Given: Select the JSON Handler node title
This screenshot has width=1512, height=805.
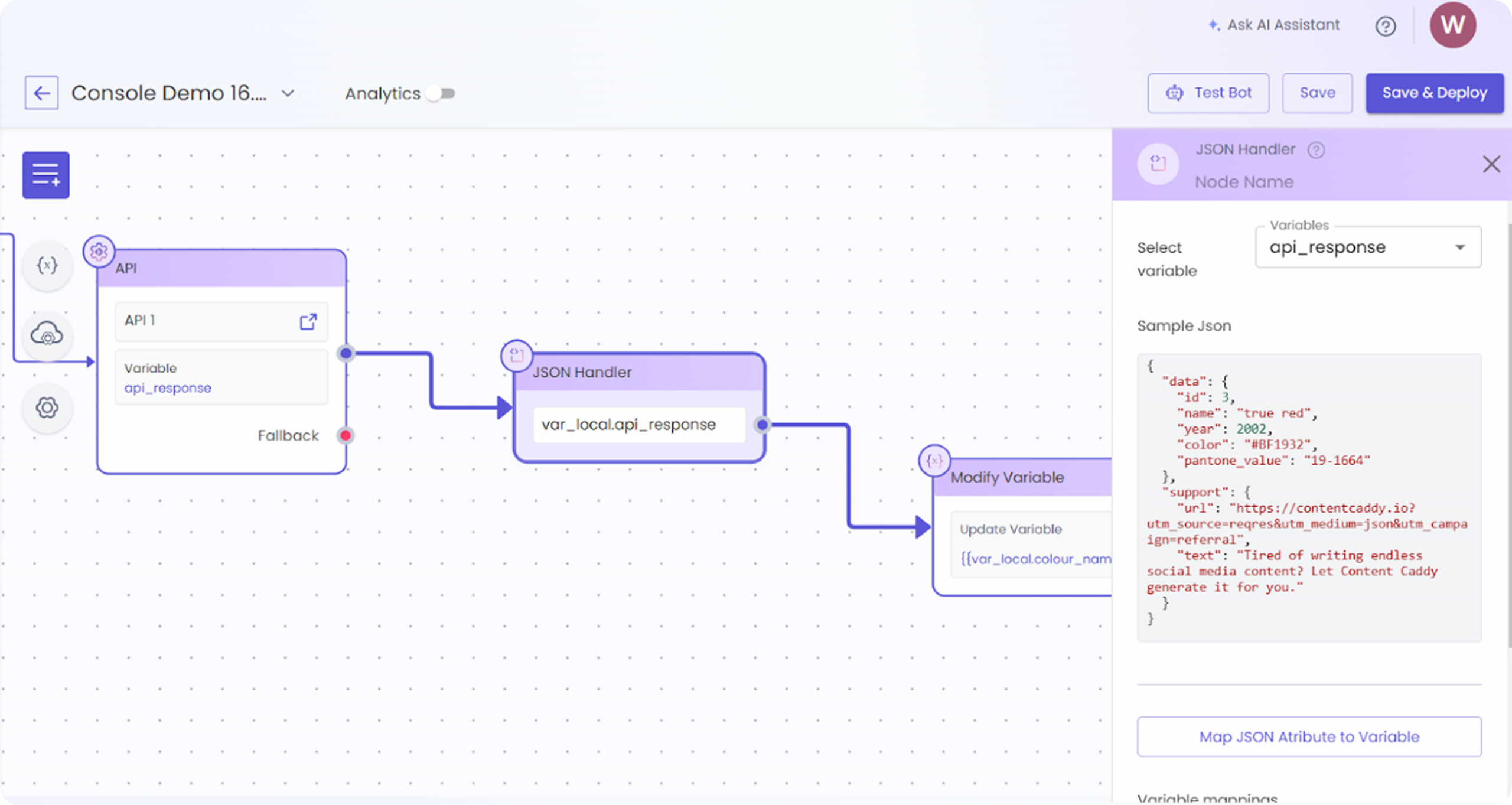Looking at the screenshot, I should [x=582, y=373].
